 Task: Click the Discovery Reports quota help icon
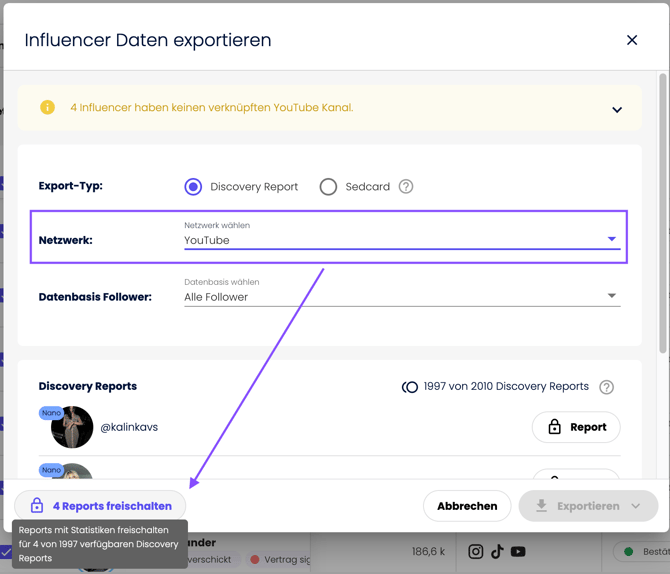coord(606,387)
